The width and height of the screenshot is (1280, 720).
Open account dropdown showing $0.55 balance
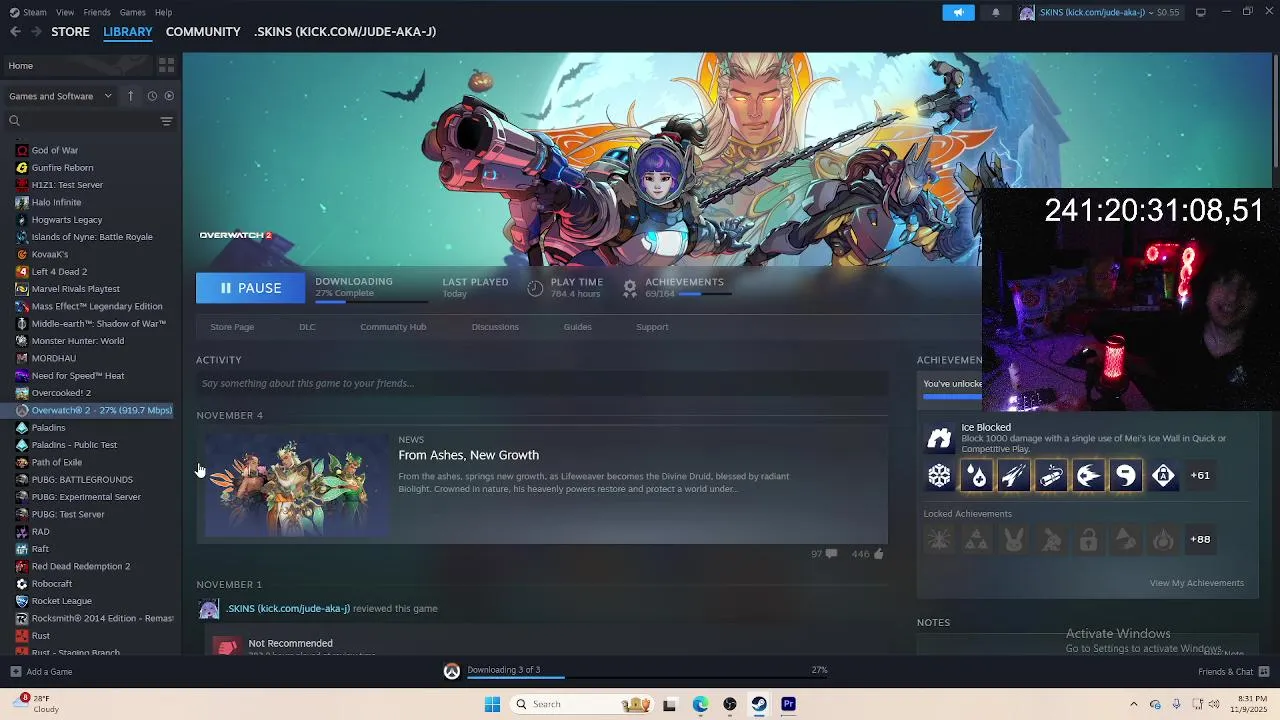(1101, 12)
